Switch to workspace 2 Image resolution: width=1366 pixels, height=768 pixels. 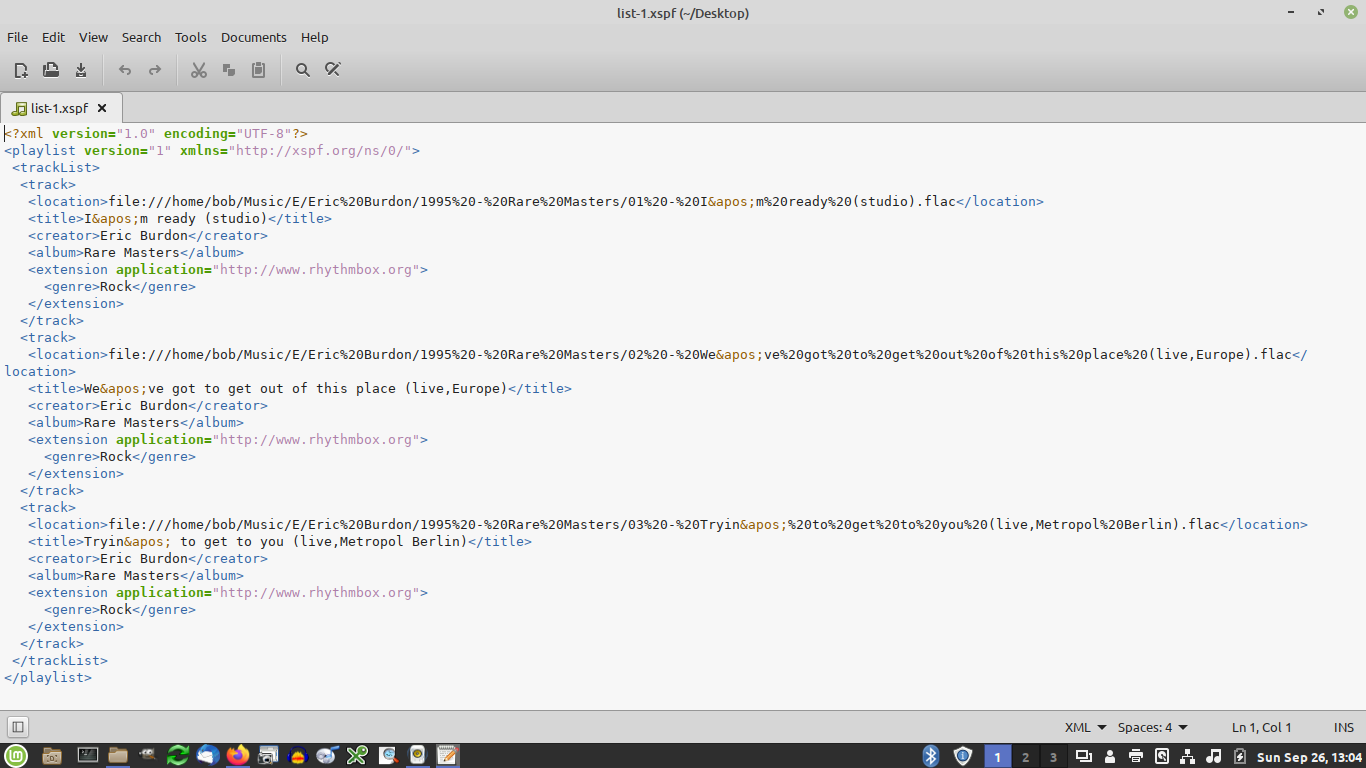pyautogui.click(x=1025, y=757)
